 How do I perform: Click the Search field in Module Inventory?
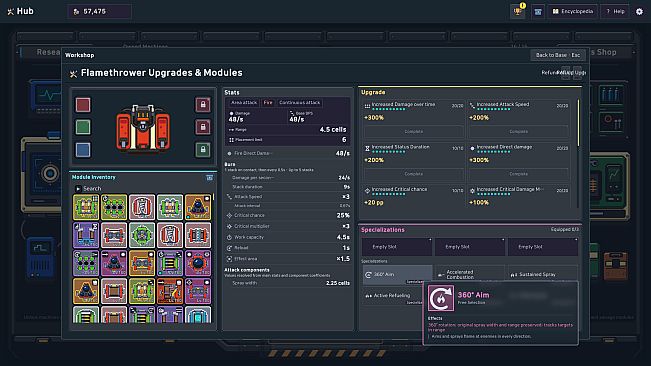[x=143, y=189]
